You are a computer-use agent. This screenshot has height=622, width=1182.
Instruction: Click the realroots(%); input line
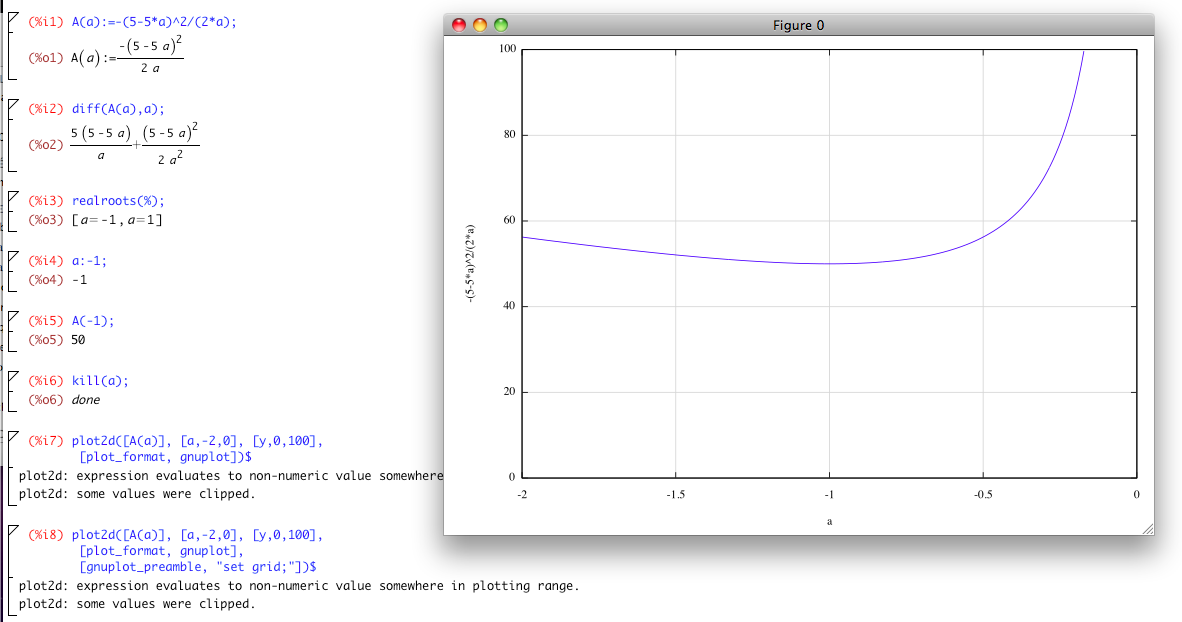coord(118,200)
